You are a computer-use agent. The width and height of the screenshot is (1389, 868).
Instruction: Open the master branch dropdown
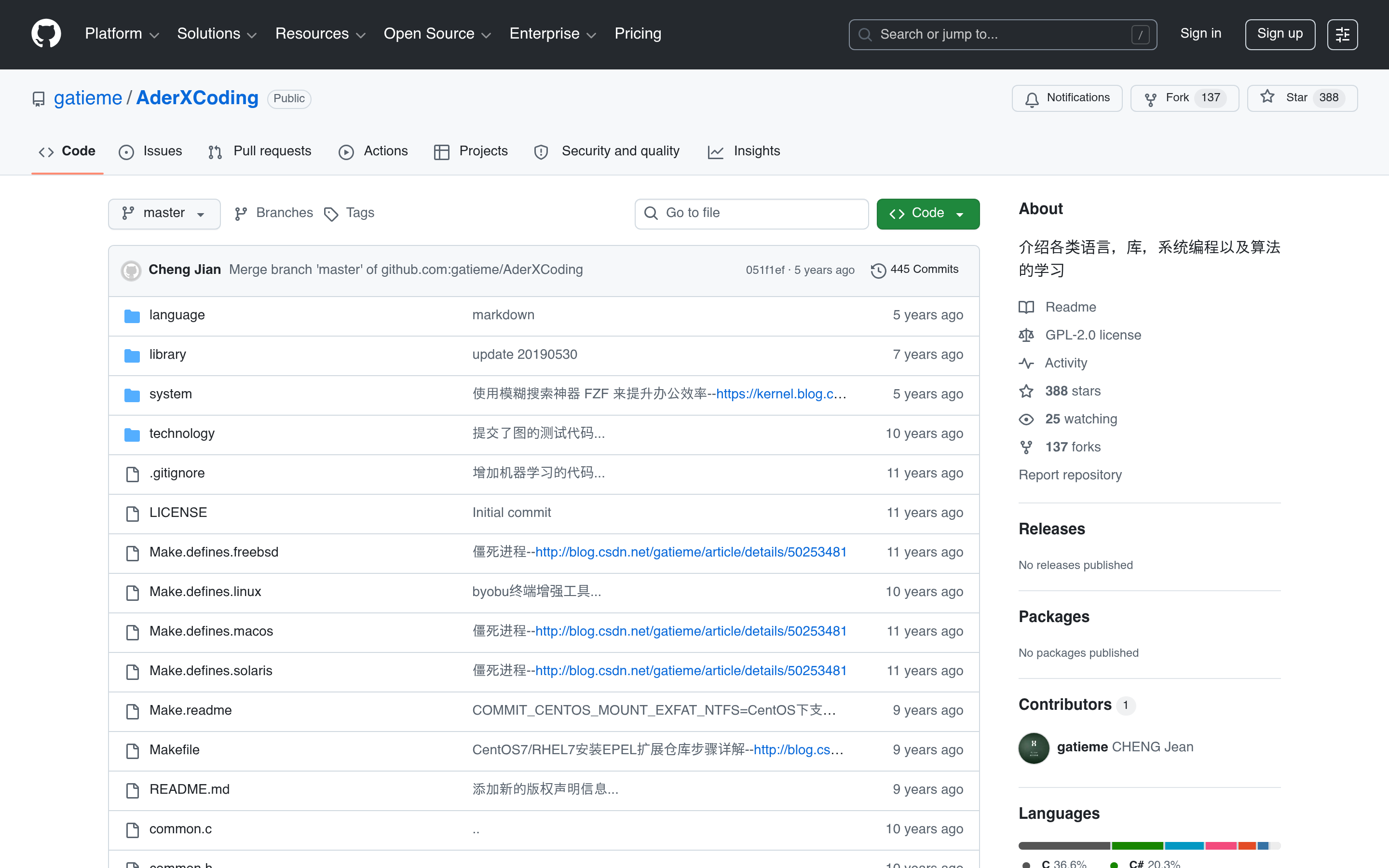point(164,214)
